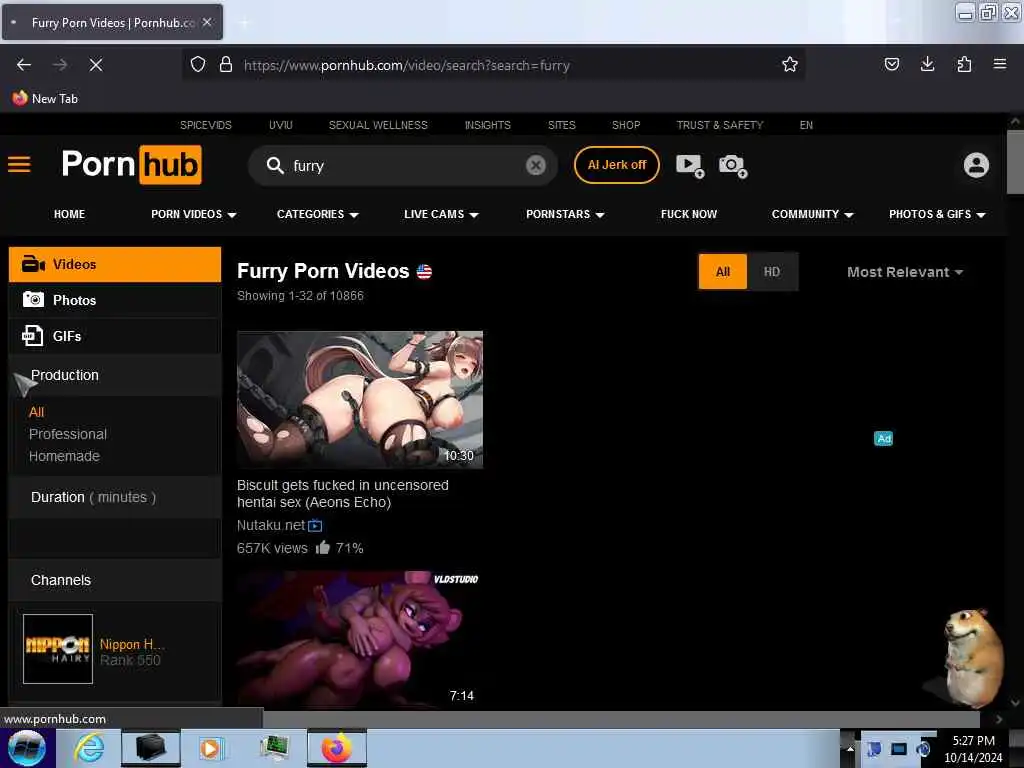This screenshot has height=768, width=1024.
Task: Open the Firefox taskbar icon
Action: pyautogui.click(x=336, y=748)
